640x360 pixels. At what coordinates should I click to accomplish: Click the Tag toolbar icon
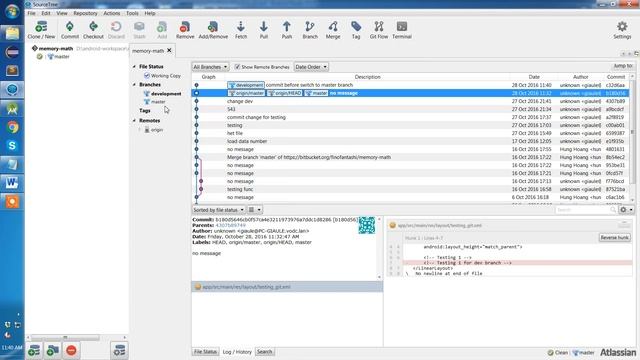point(356,30)
